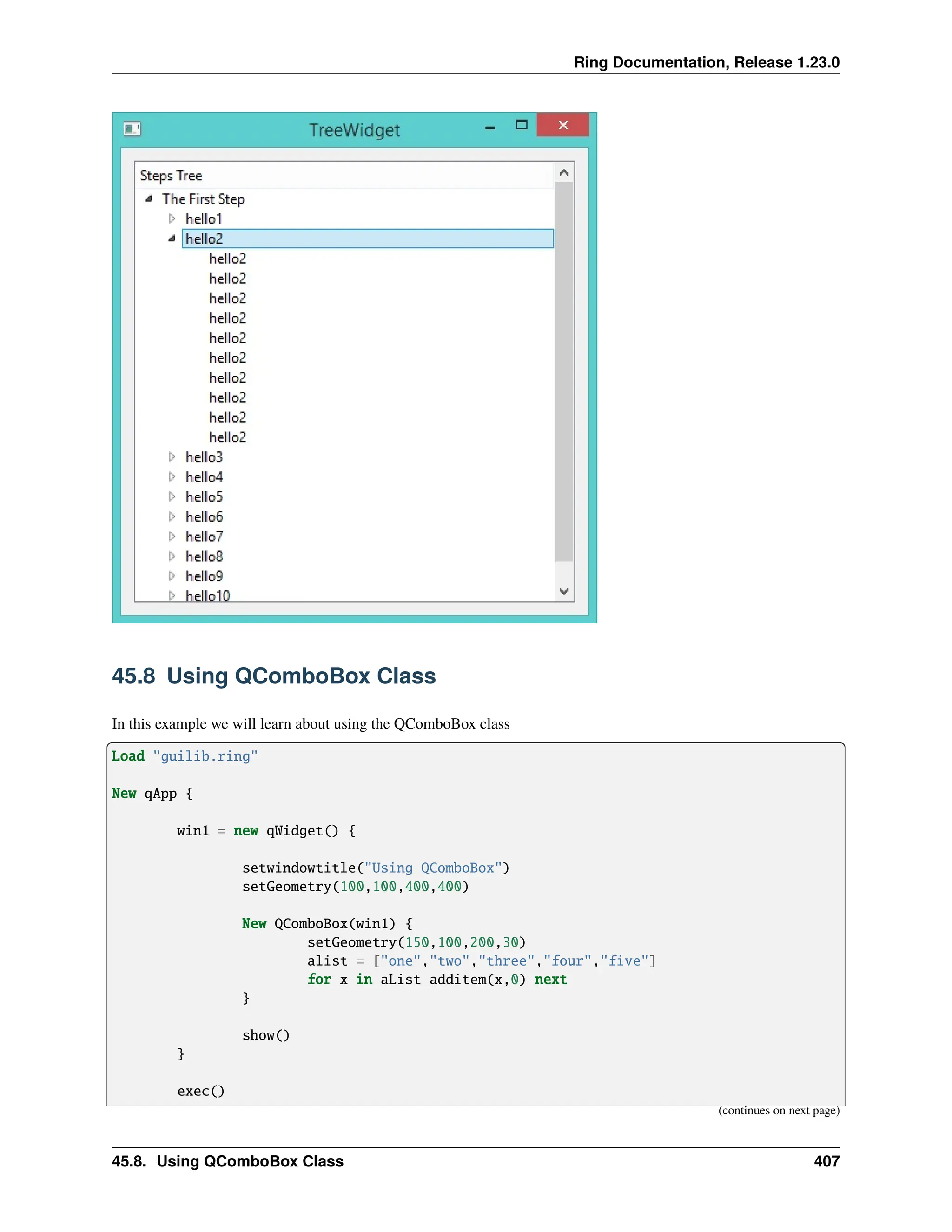The image size is (952, 1232).
Task: Select the hello8 tree item
Action: (204, 556)
